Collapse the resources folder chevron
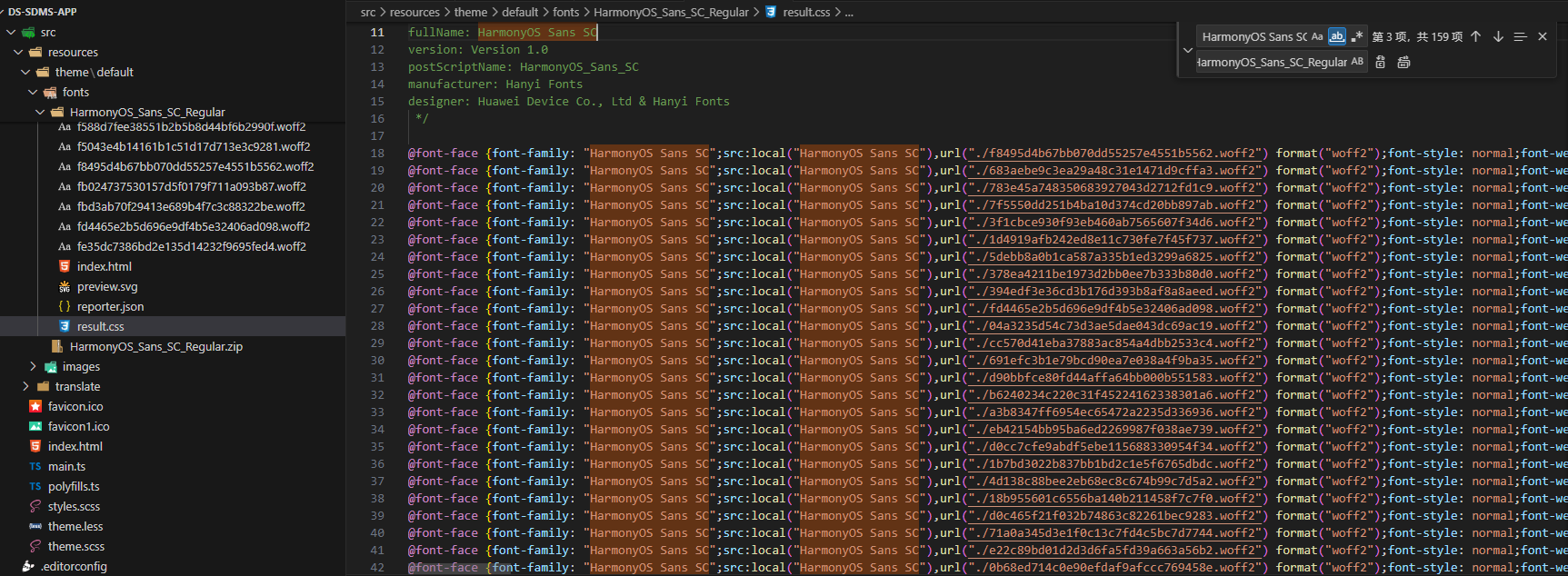The image size is (1568, 576). [x=18, y=52]
